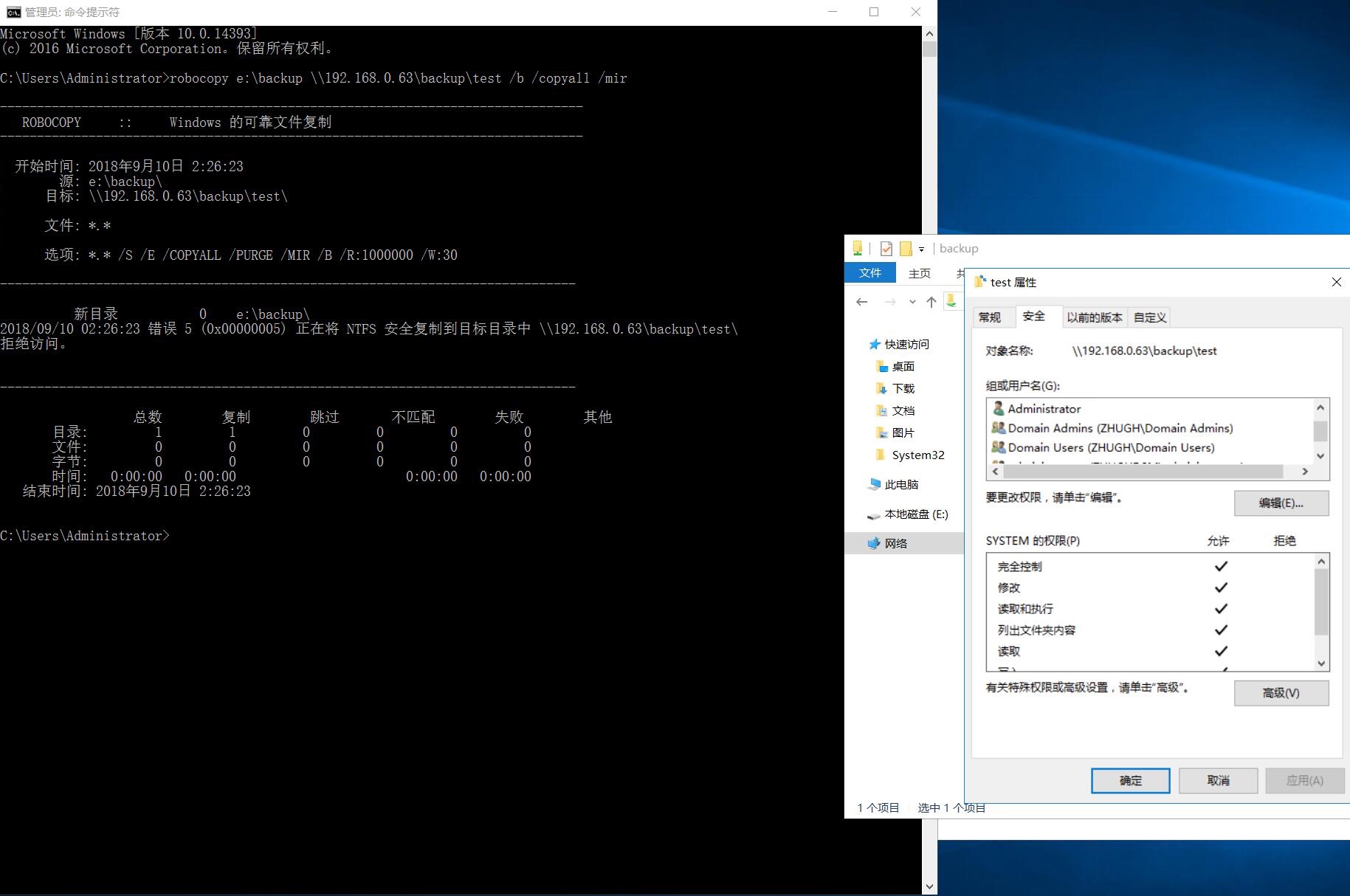1350x896 pixels.
Task: Click 读取和执行 allow checkmark
Action: [x=1221, y=609]
